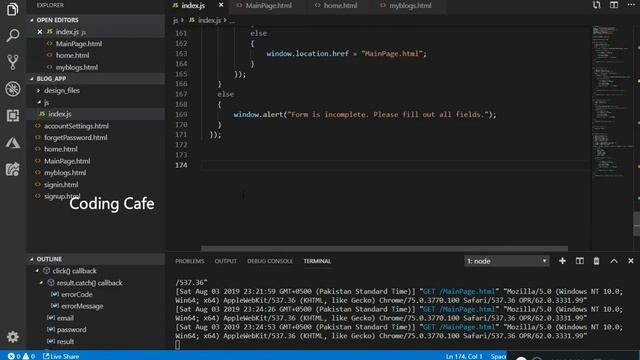Open MainPage.html from Open Editors

[79, 44]
